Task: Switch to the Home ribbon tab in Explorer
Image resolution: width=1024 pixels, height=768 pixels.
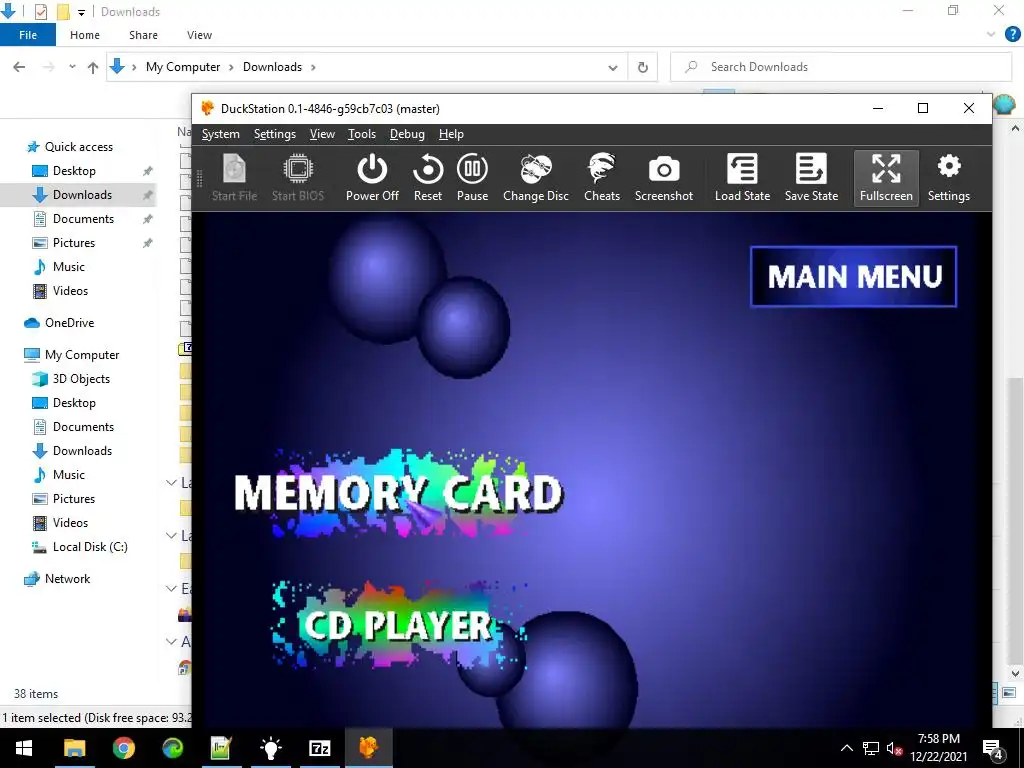Action: pos(85,35)
